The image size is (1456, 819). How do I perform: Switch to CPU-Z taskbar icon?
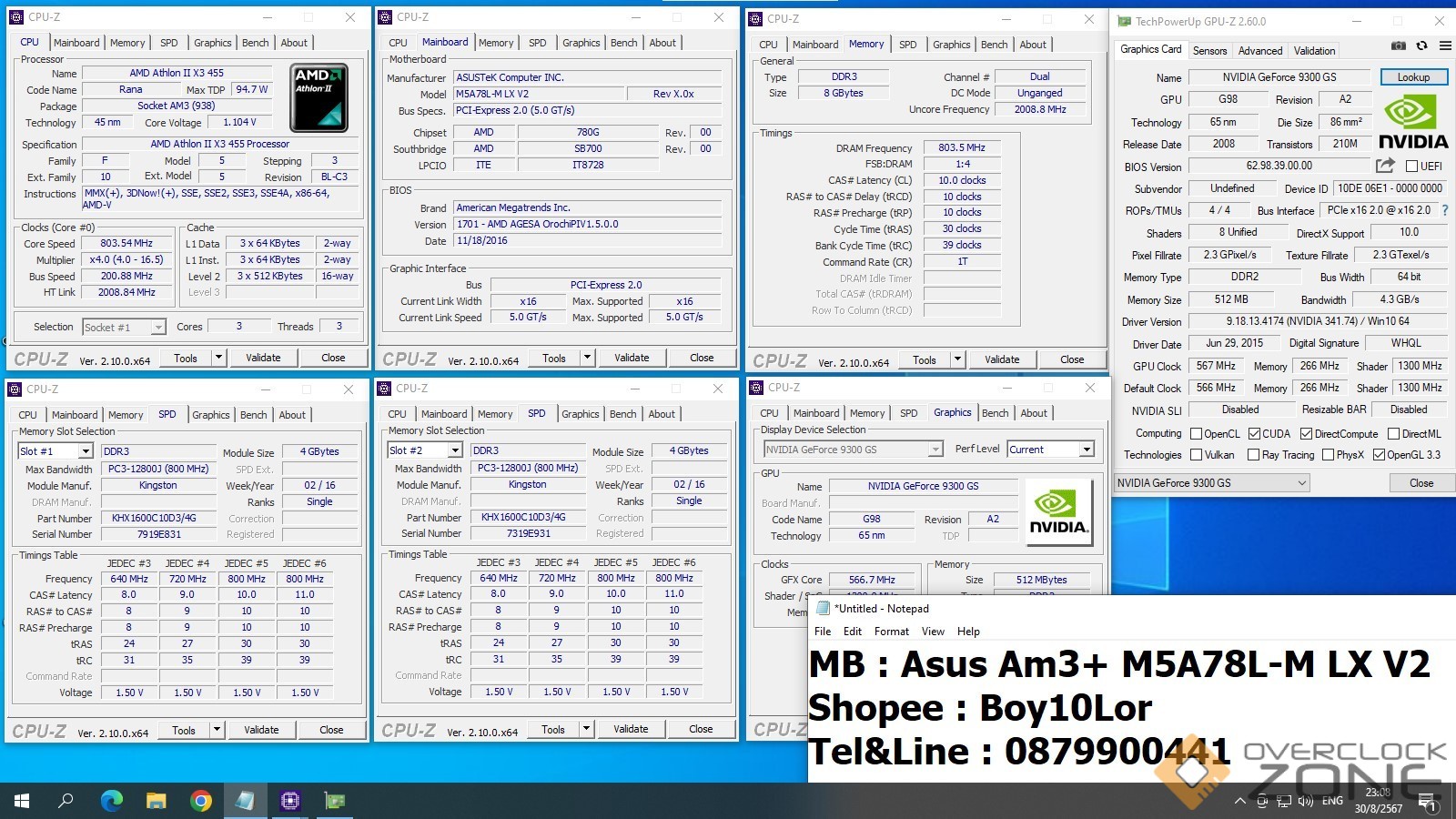point(290,801)
